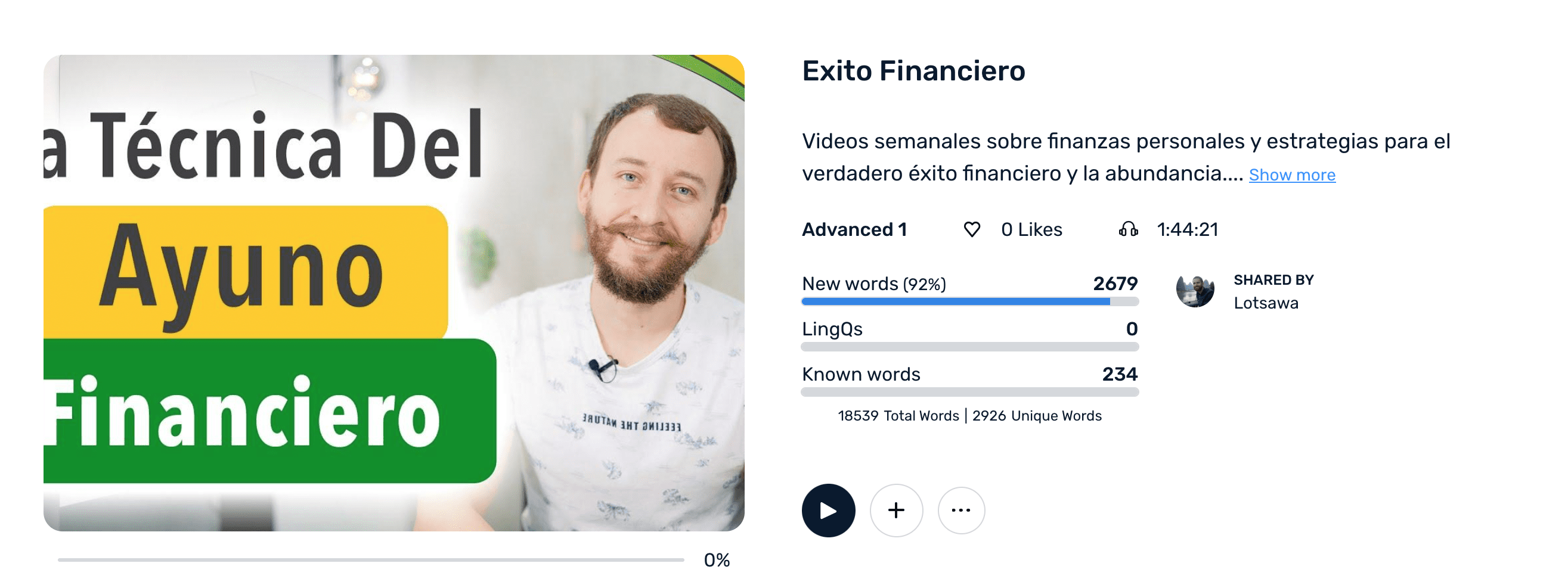The image size is (1568, 585).
Task: Play the Exito Financiero course
Action: point(828,510)
